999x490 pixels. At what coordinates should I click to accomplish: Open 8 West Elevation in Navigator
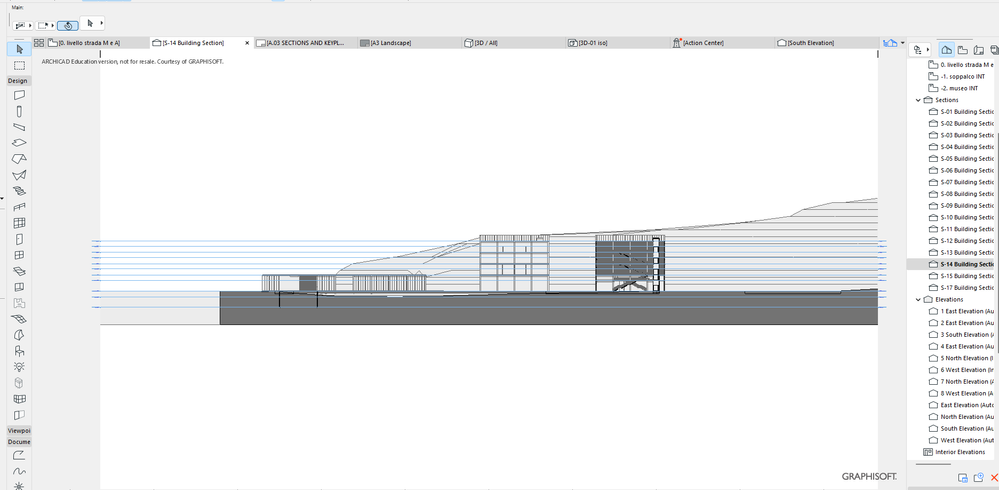(x=961, y=393)
